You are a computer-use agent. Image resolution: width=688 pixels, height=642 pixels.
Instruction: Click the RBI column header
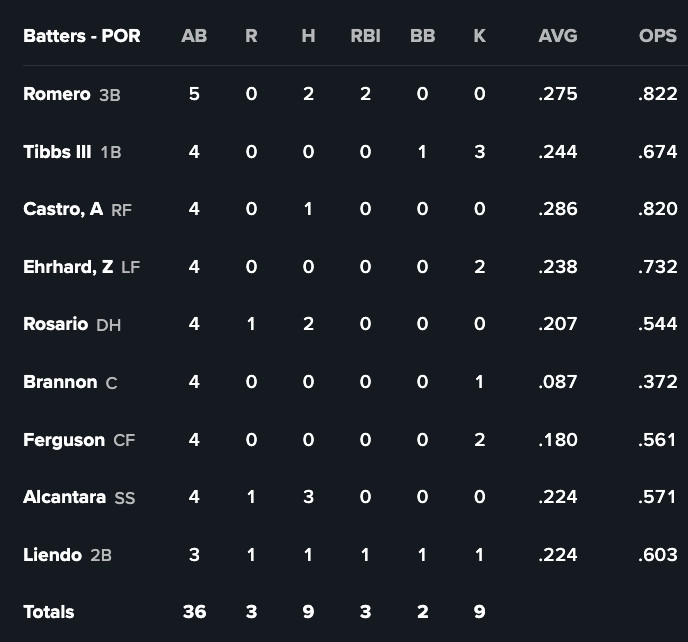[365, 36]
